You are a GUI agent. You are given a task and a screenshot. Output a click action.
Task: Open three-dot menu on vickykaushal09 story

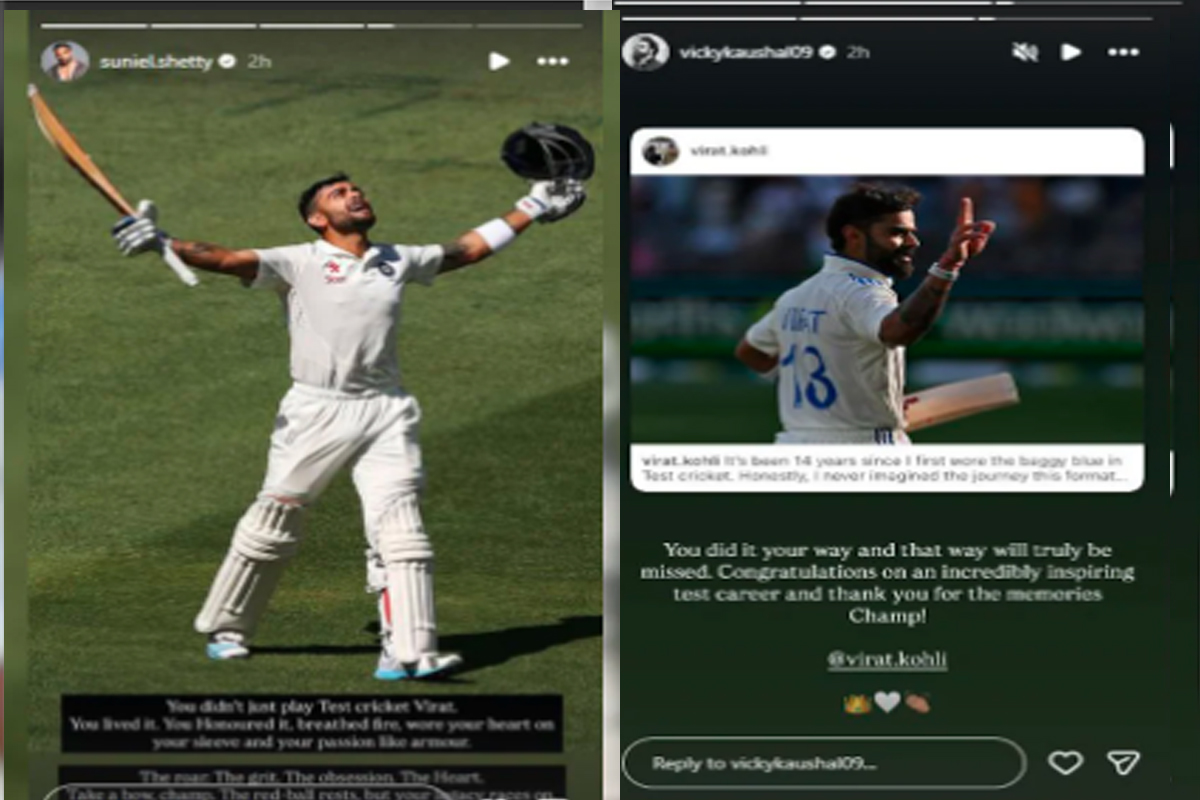[x=1123, y=52]
